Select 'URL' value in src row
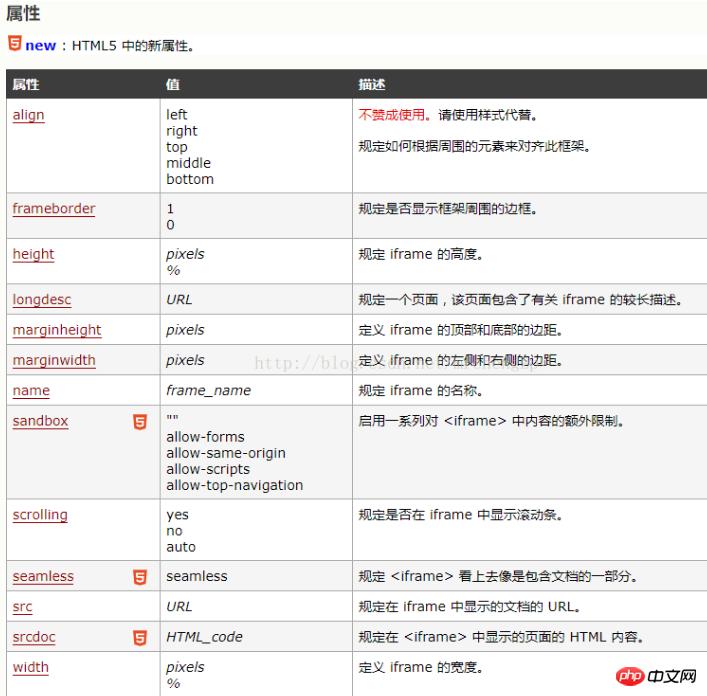Viewport: 707px width, 696px height. click(x=179, y=607)
